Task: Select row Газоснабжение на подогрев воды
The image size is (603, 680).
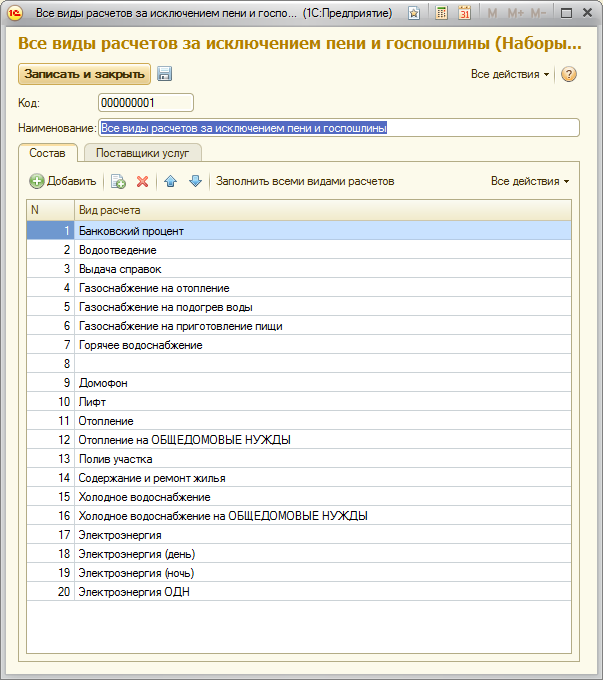Action: 299,307
